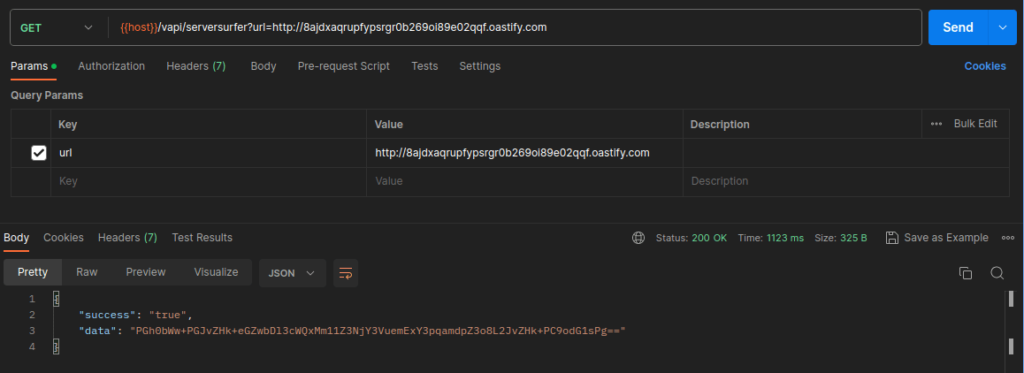Viewport: 1024px width, 373px height.
Task: Click the url key cell
Action: coord(208,153)
